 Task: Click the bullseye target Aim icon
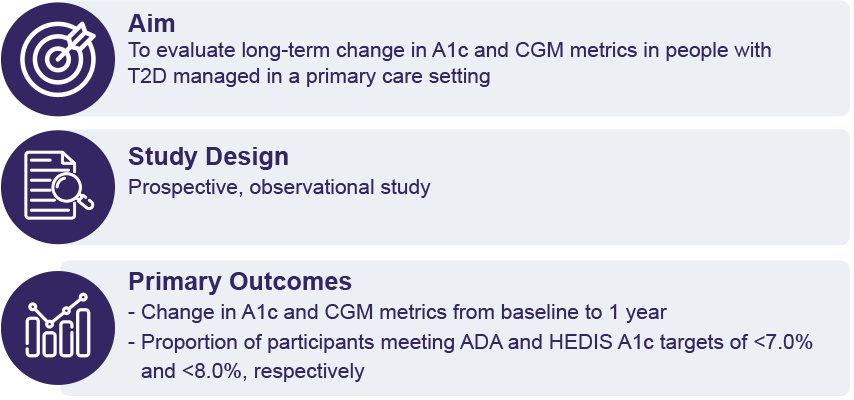[x=60, y=57]
